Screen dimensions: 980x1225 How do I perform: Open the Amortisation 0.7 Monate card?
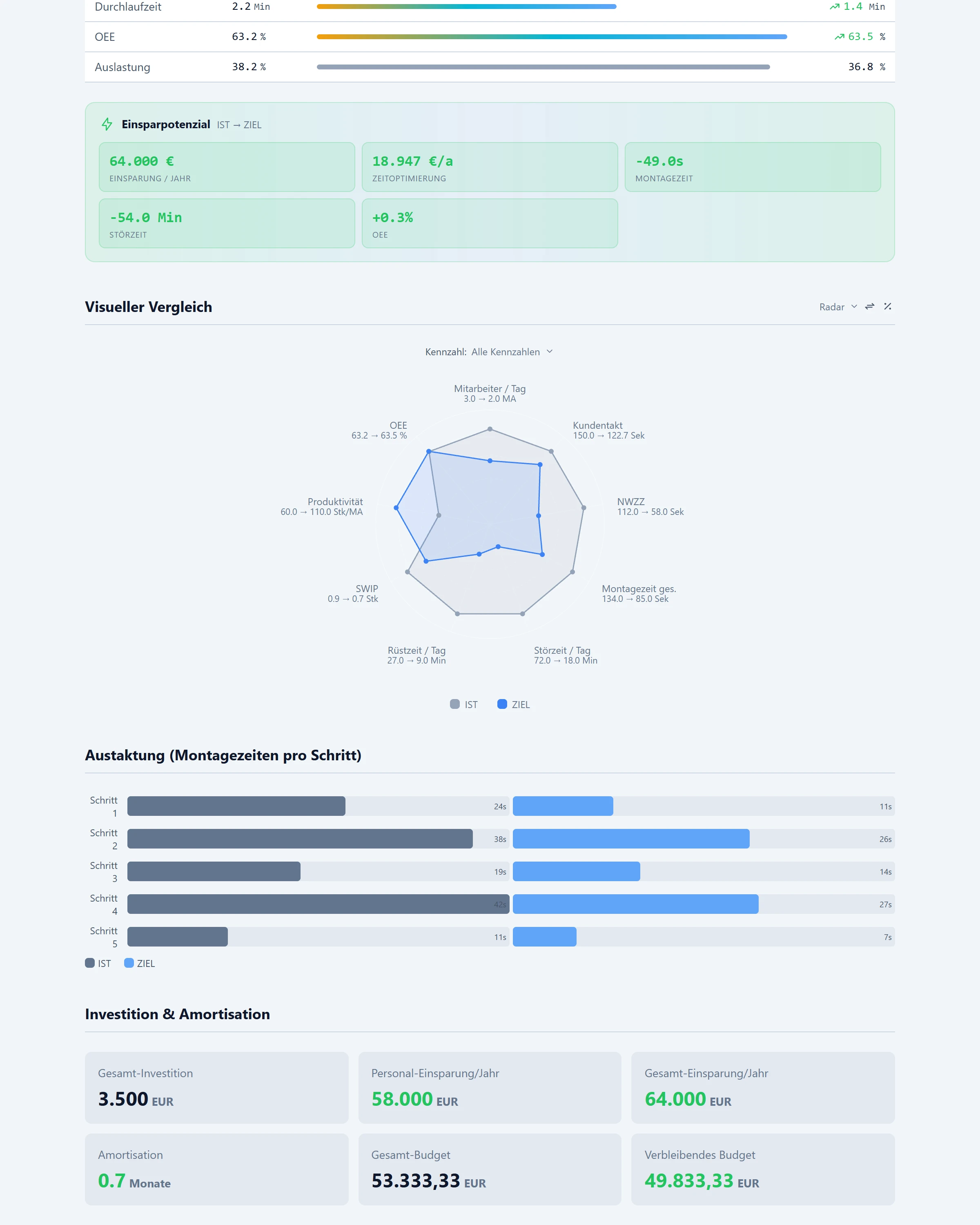tap(216, 1169)
